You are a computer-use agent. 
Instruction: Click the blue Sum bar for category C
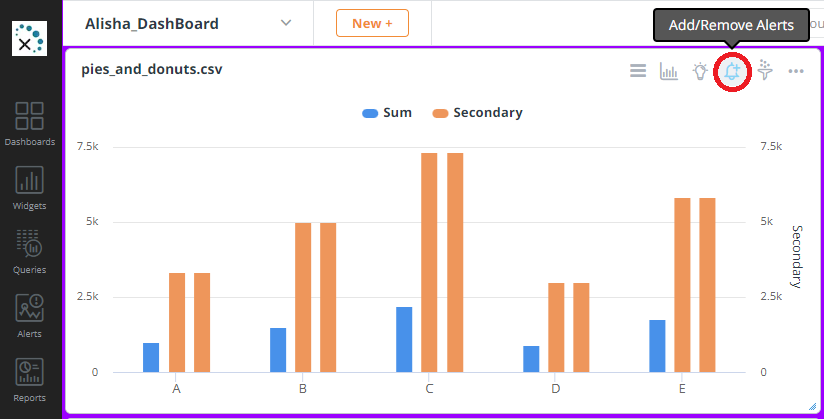404,339
